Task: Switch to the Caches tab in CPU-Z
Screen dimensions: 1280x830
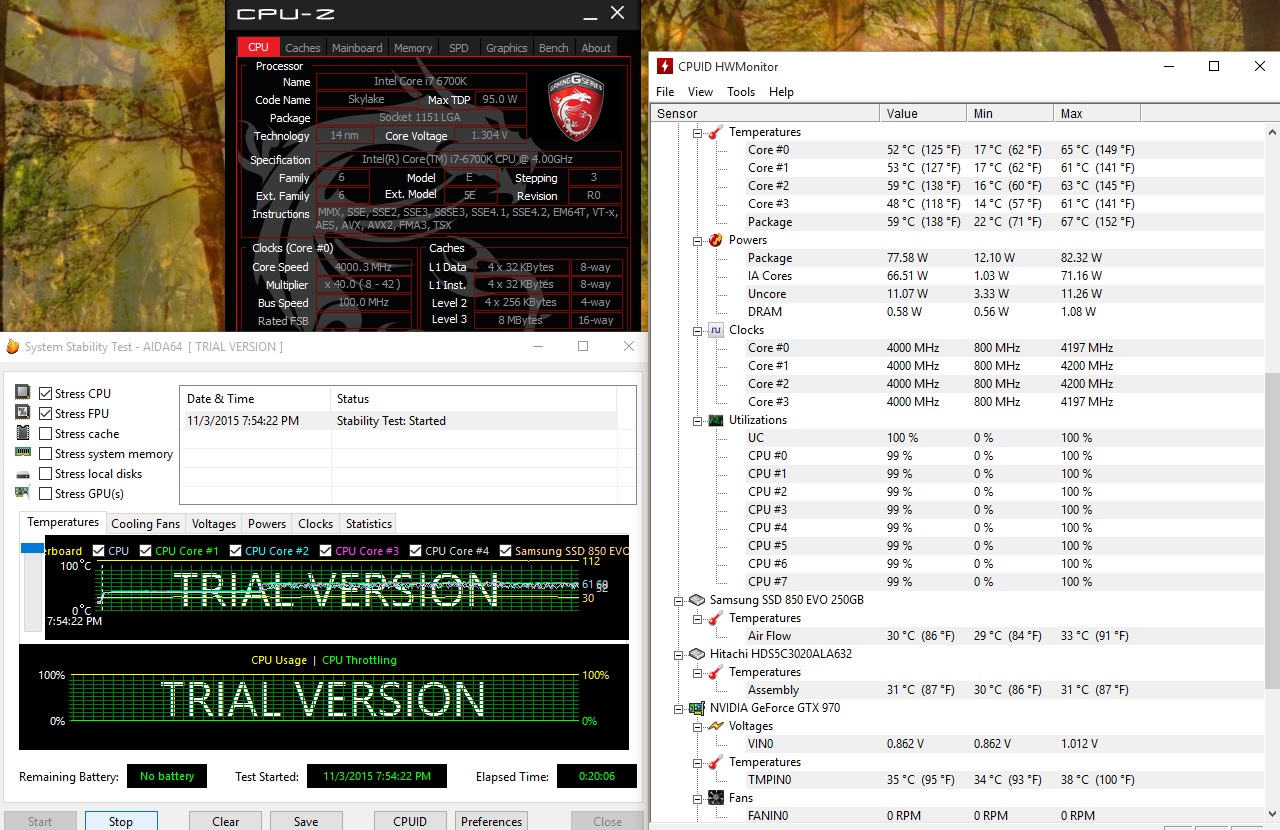Action: coord(303,47)
